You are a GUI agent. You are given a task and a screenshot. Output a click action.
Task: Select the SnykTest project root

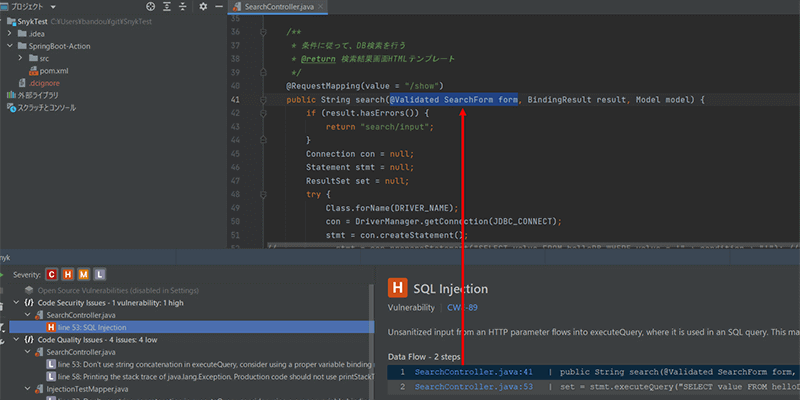coord(34,21)
